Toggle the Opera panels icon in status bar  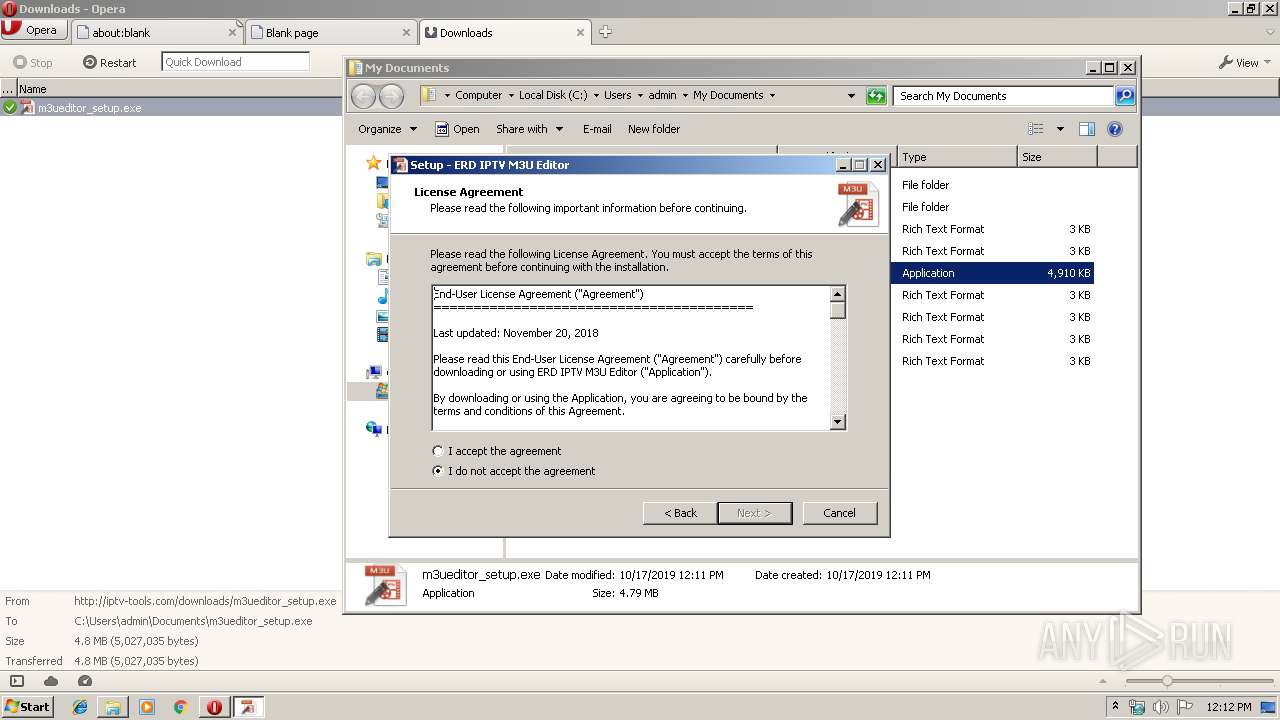17,681
